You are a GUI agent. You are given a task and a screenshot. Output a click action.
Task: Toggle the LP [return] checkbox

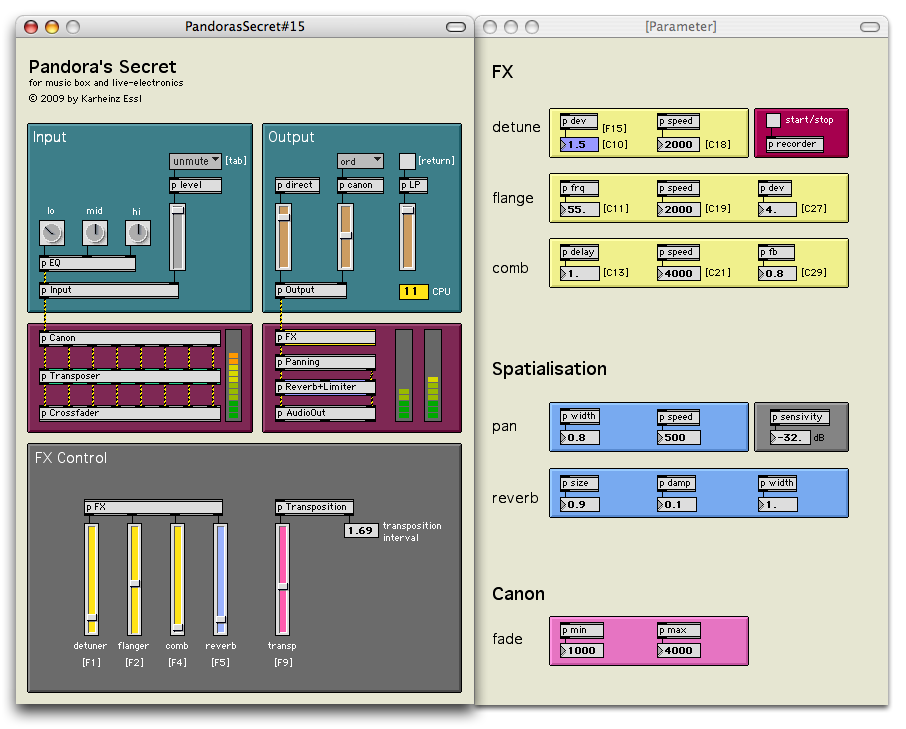[407, 161]
